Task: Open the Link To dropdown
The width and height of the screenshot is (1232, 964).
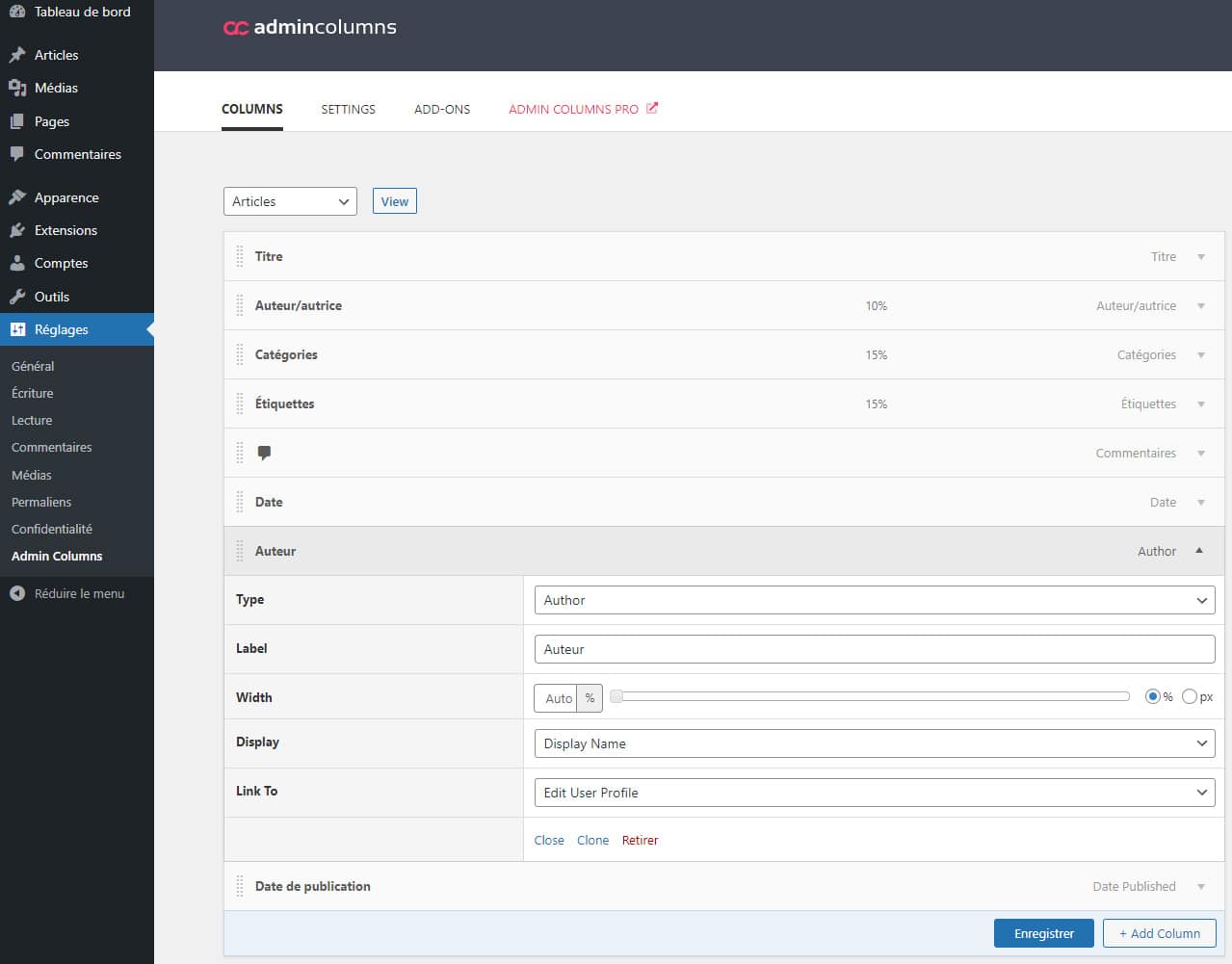Action: (x=874, y=793)
